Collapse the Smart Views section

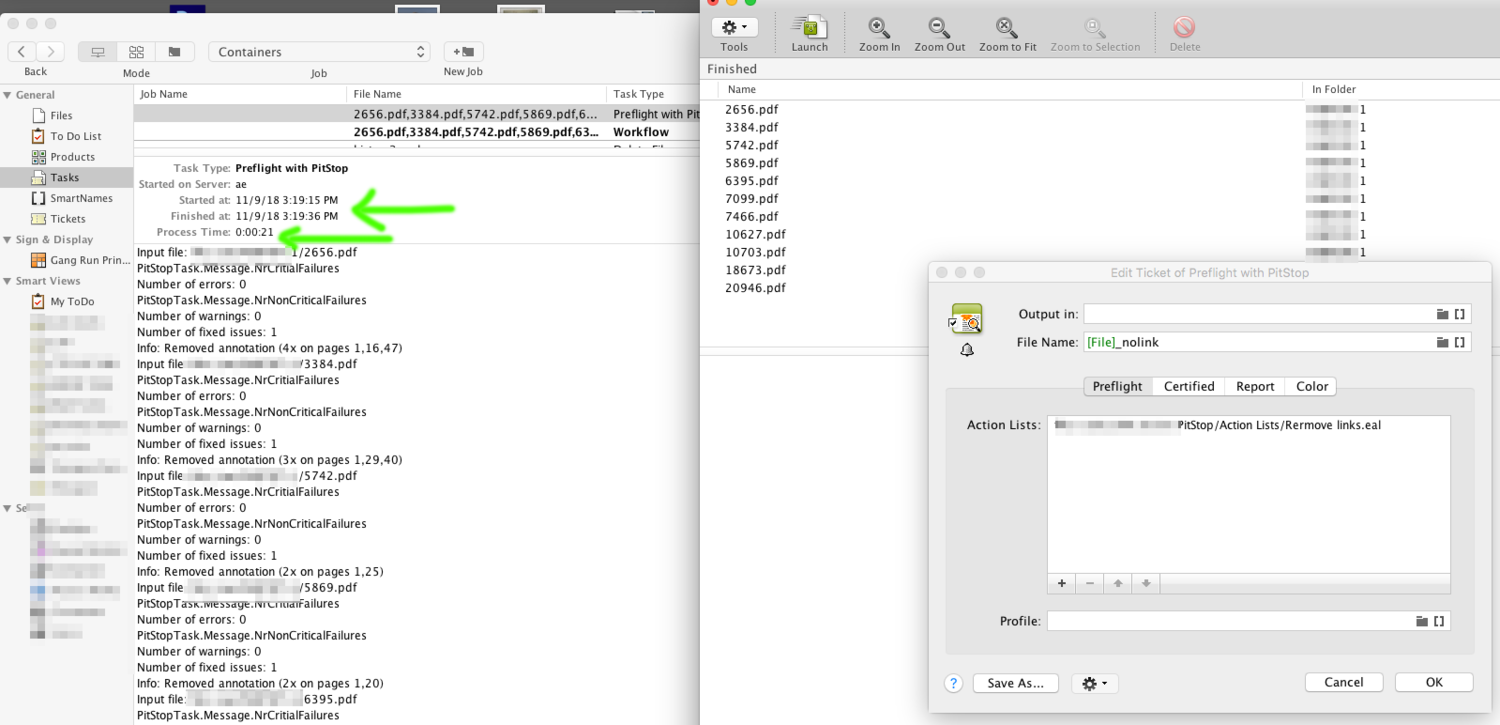[x=7, y=282]
